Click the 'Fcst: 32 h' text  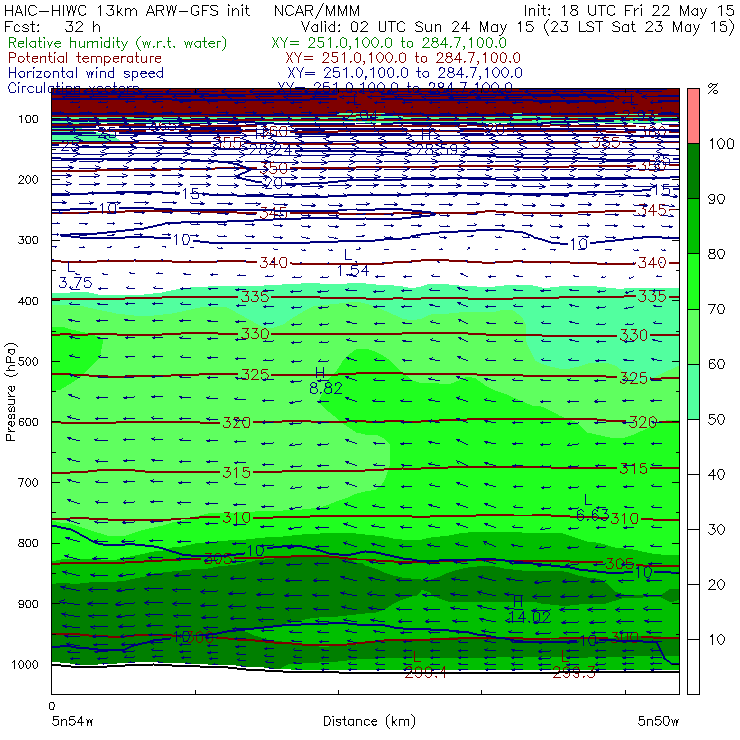click(52, 27)
